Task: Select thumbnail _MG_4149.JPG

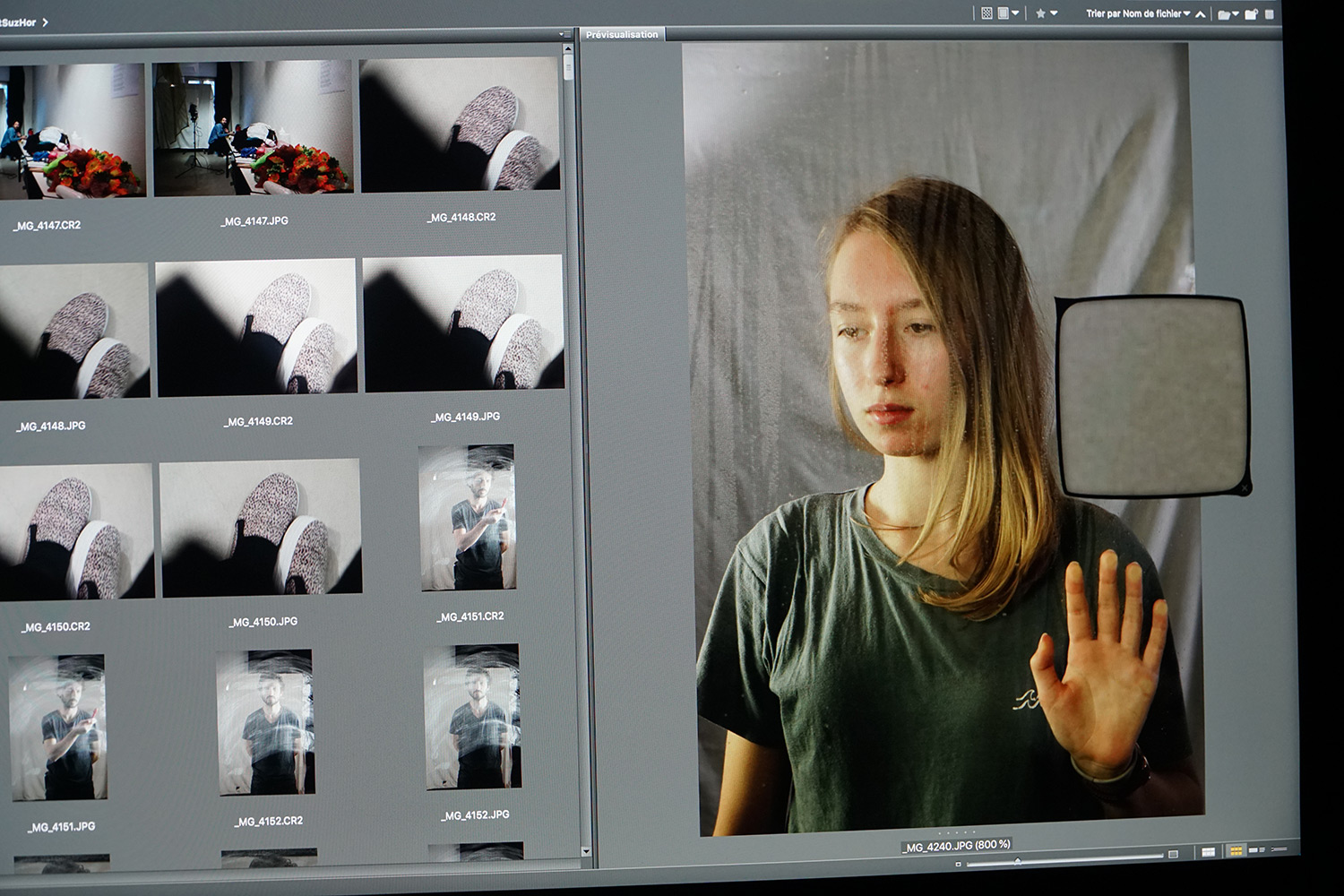Action: pos(463,323)
